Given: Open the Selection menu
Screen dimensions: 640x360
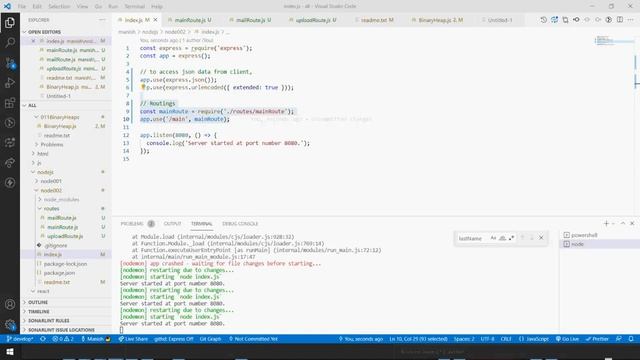Looking at the screenshot, I should click(x=59, y=7).
